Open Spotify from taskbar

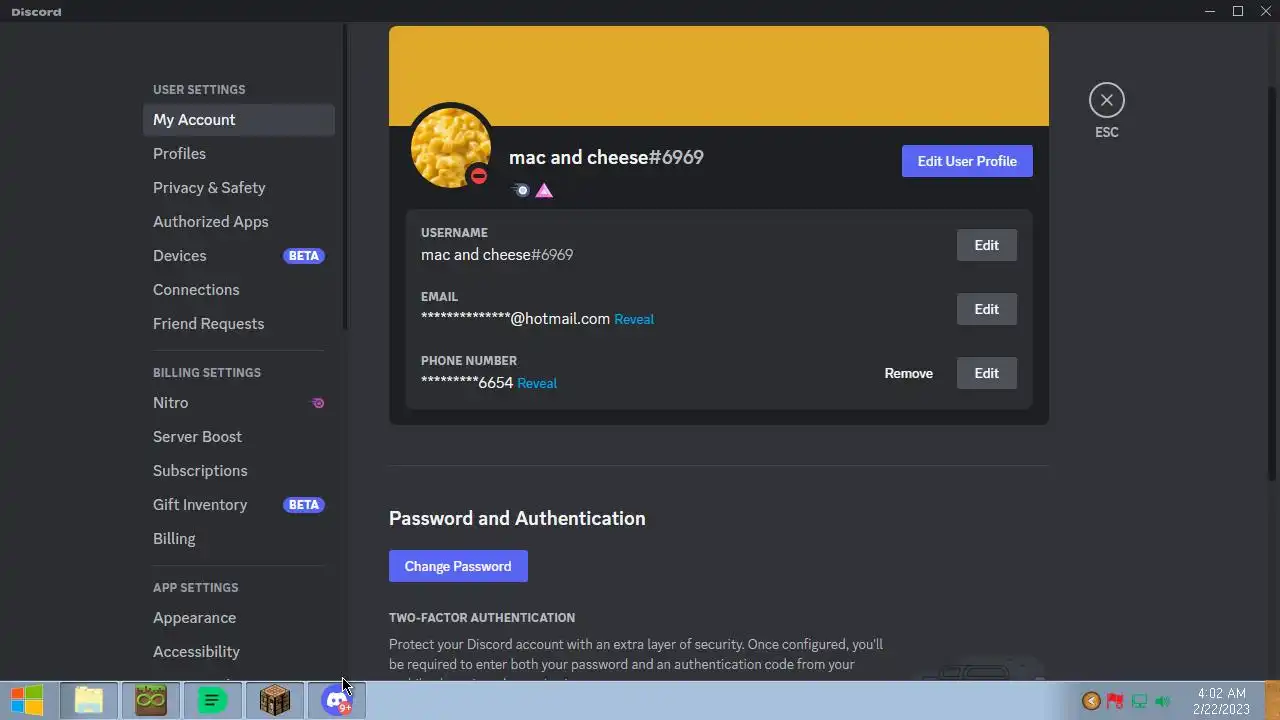click(212, 701)
